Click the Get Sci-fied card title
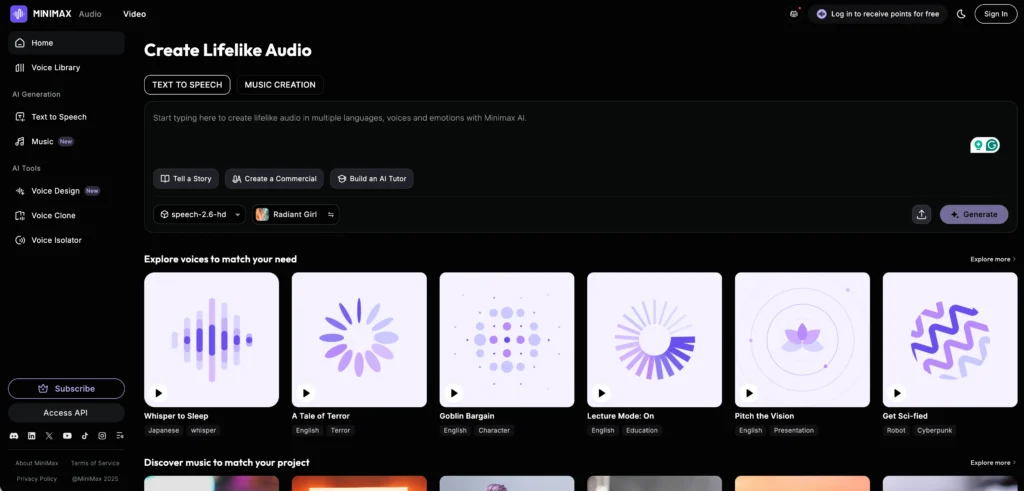 (905, 416)
